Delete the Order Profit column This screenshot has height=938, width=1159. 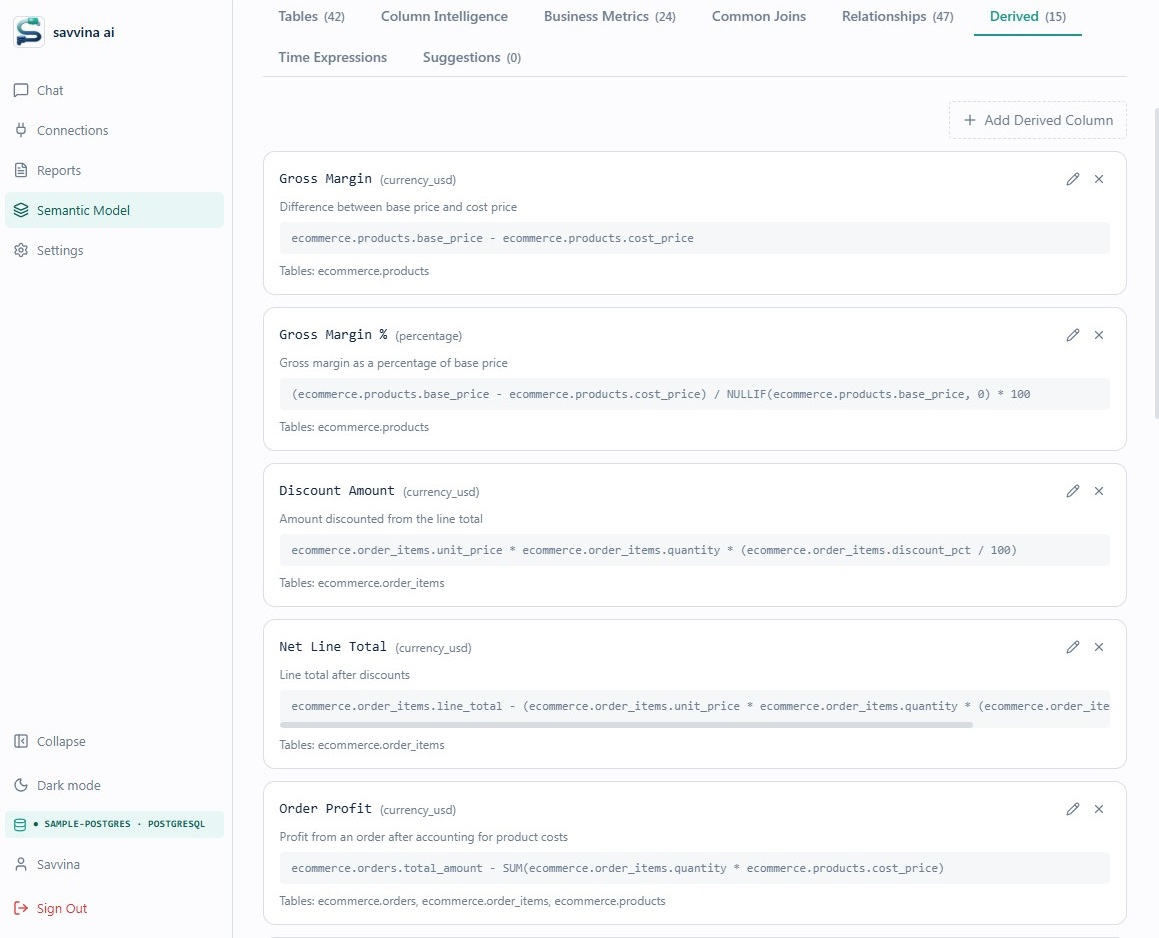click(1099, 809)
